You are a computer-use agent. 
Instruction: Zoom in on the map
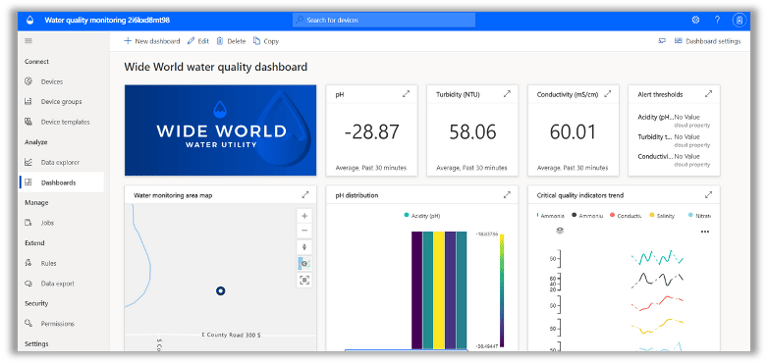coord(304,216)
